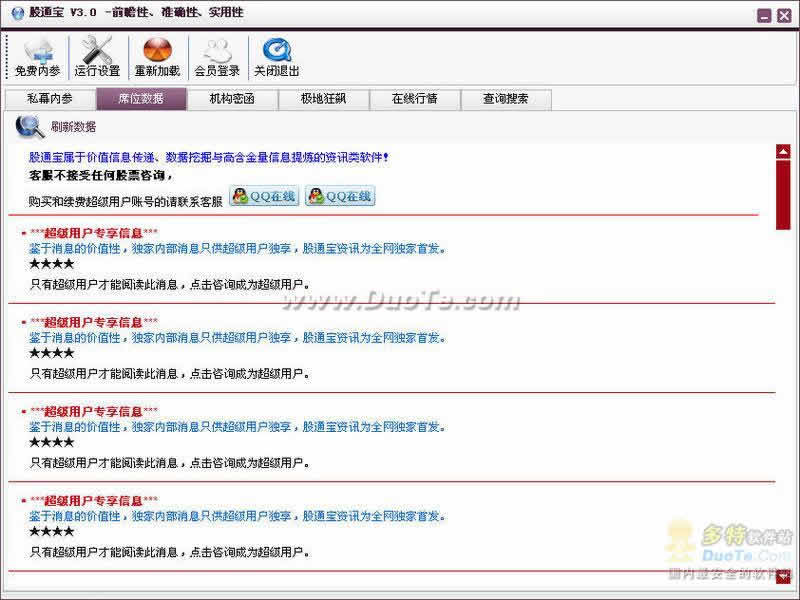
Task: Click the bold text 客服不接受任何股票咨询
Action: pyautogui.click(x=101, y=176)
